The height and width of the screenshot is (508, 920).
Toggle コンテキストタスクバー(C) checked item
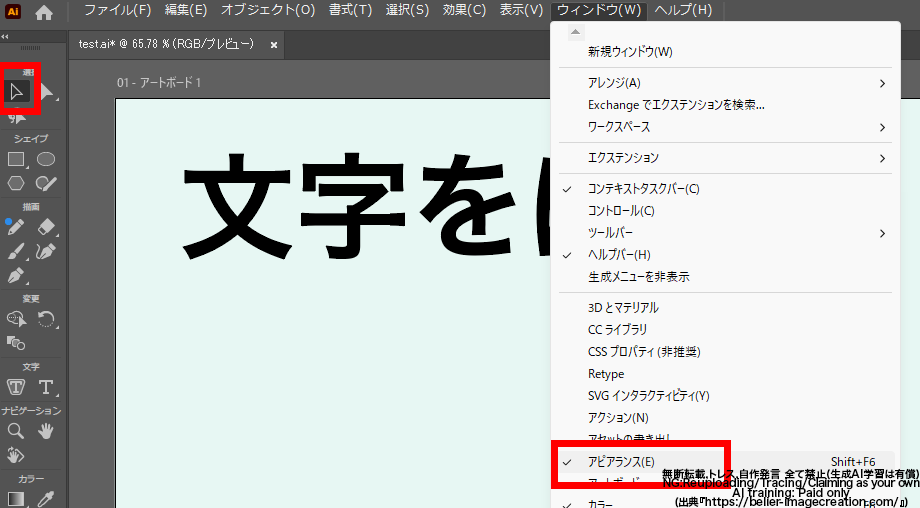725,189
